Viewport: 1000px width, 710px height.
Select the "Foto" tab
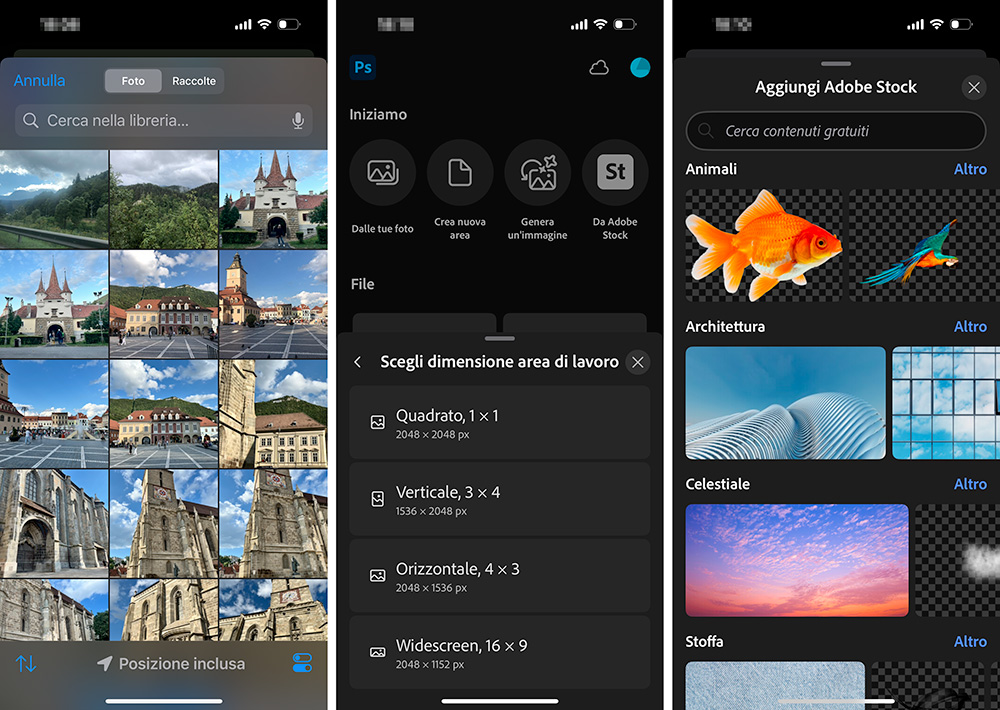point(132,81)
